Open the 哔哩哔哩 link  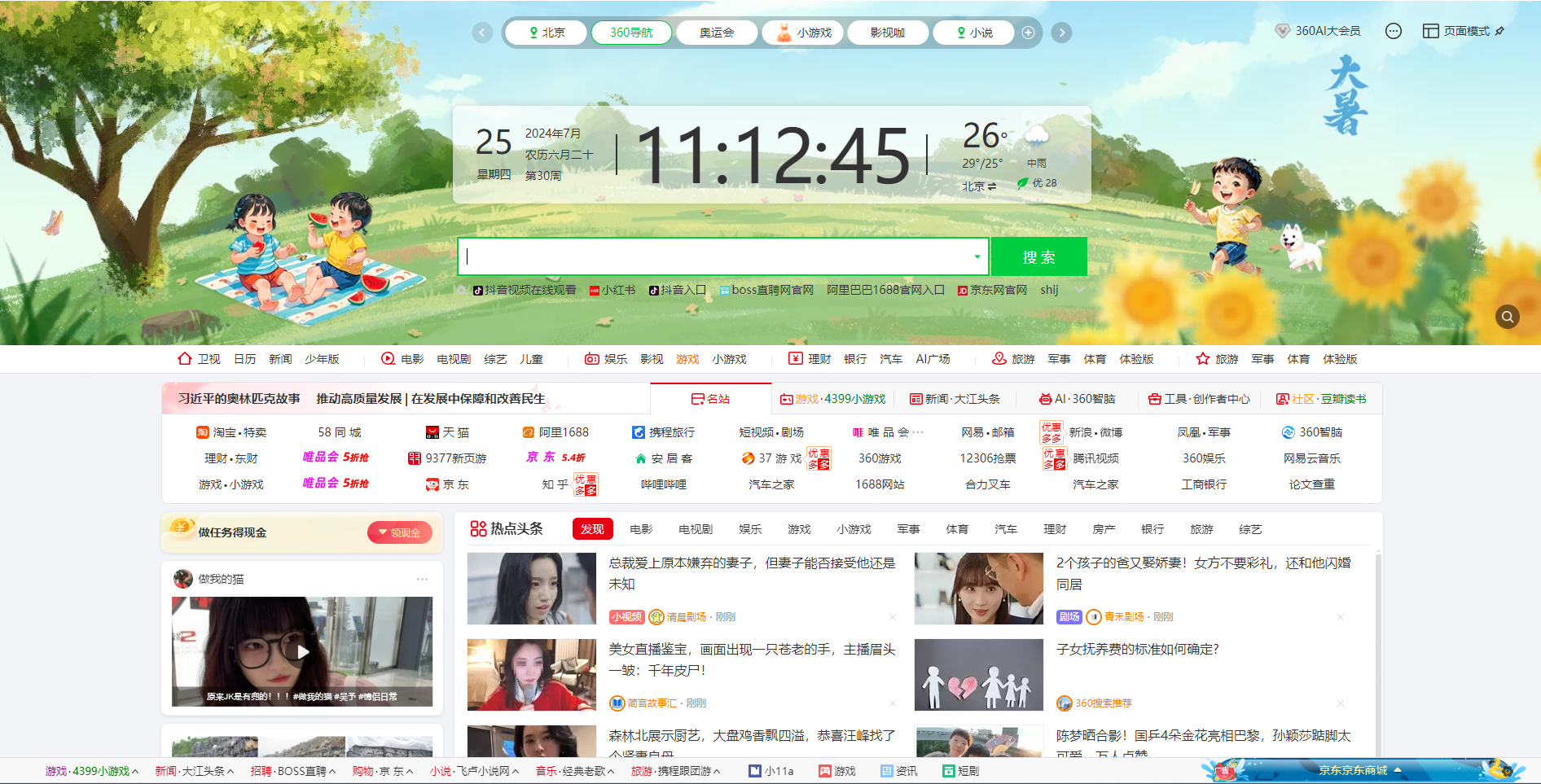coord(664,484)
